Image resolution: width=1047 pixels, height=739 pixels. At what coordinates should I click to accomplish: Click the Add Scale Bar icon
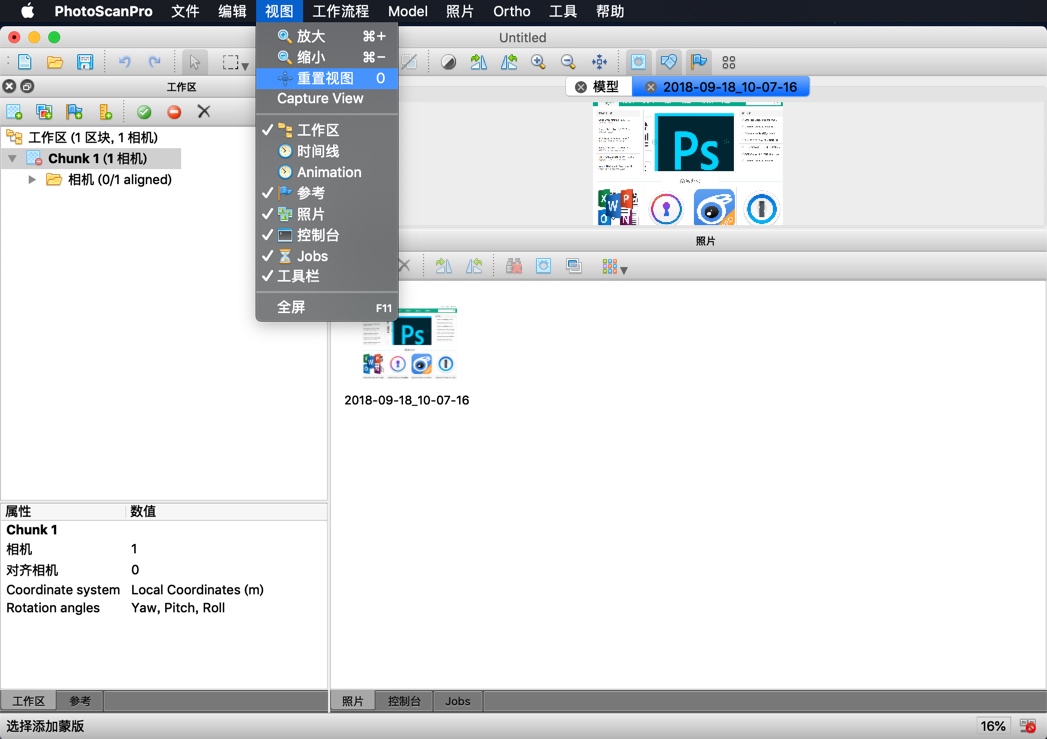tap(103, 111)
